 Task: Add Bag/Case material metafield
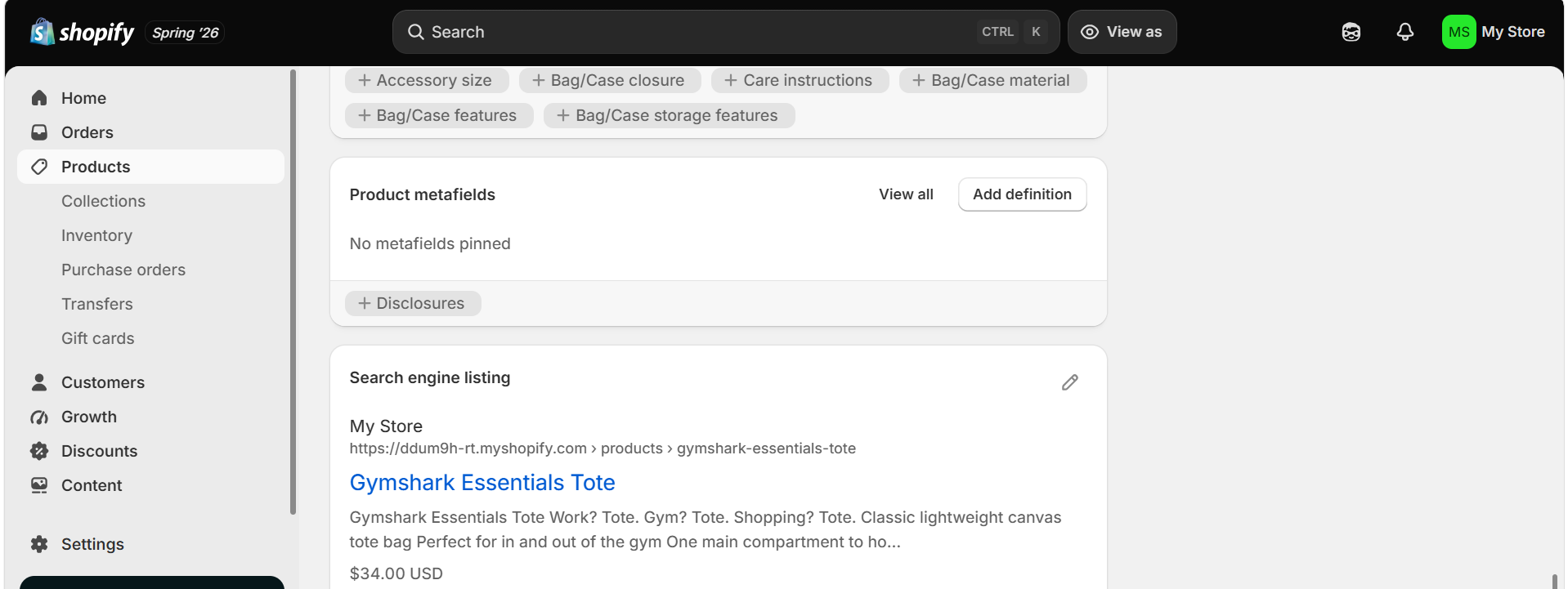tap(992, 80)
